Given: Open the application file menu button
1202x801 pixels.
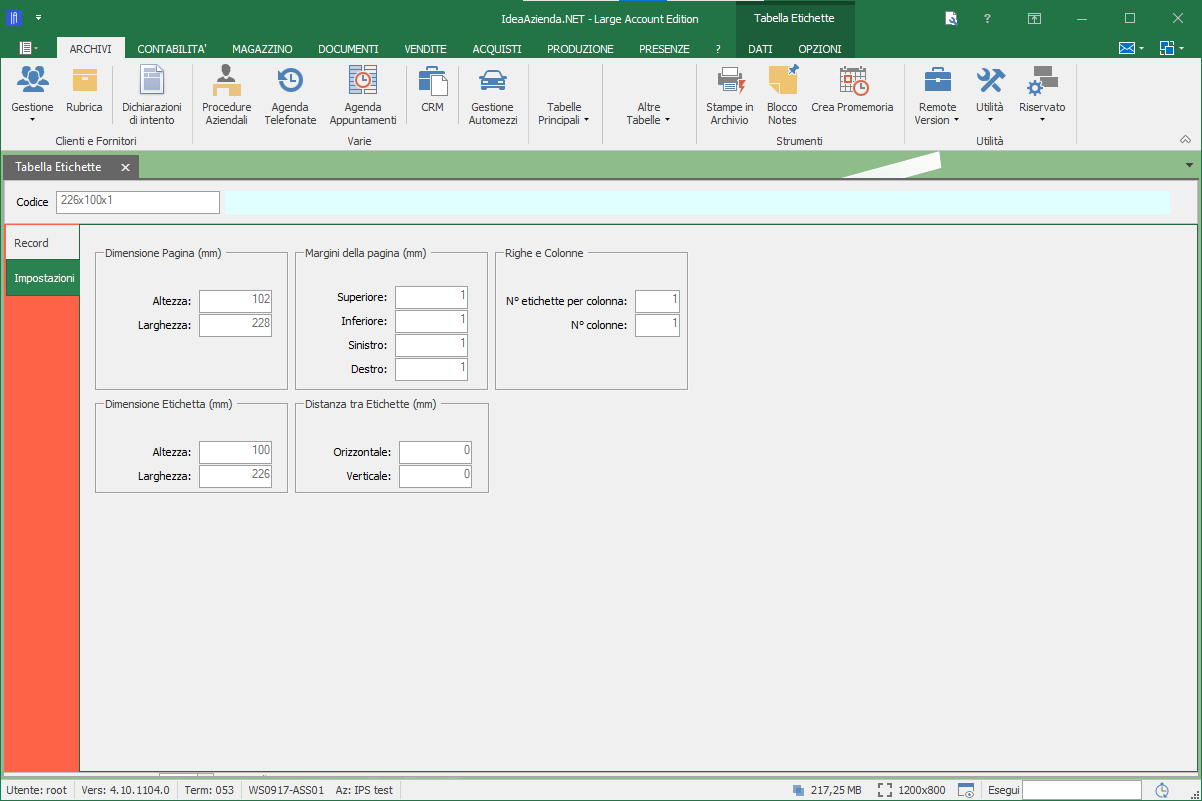Looking at the screenshot, I should coord(29,48).
